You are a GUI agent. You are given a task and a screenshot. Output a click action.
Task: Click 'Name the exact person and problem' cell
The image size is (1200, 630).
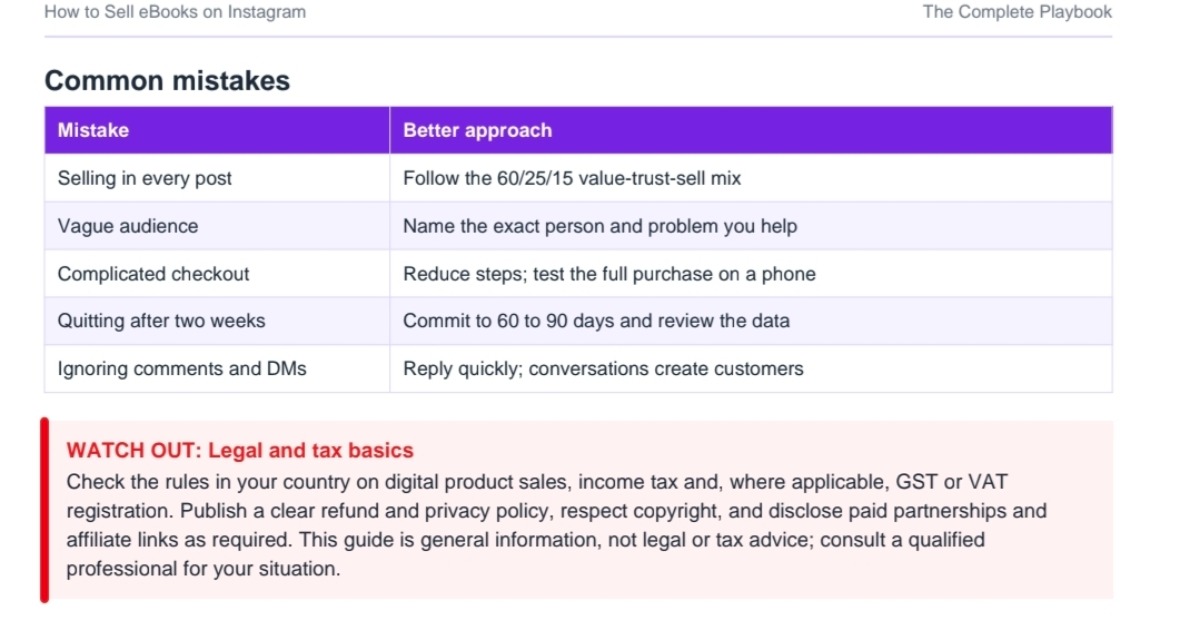(751, 226)
